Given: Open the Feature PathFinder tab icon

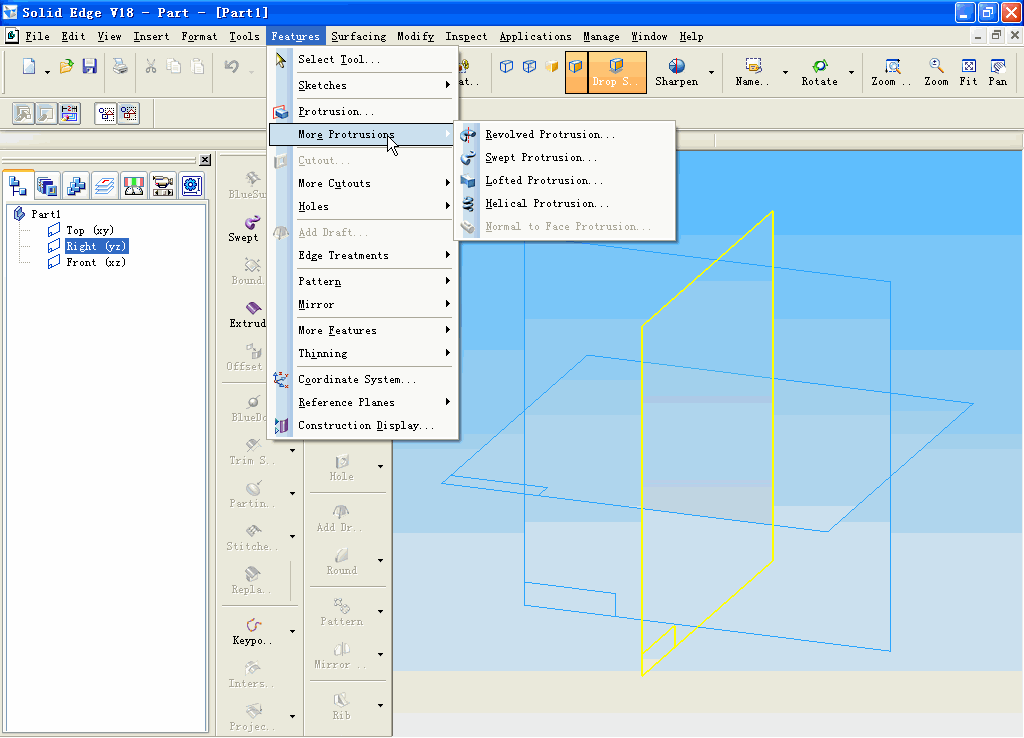Looking at the screenshot, I should point(18,185).
